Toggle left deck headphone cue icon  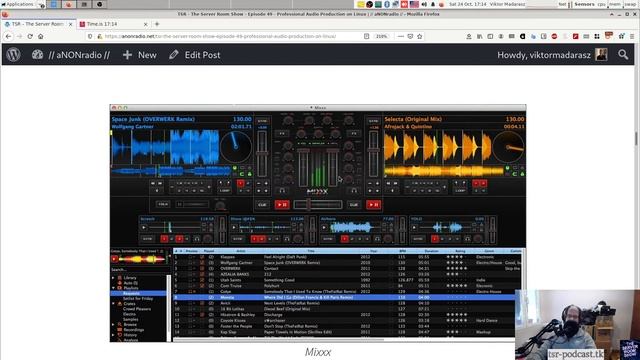[282, 190]
